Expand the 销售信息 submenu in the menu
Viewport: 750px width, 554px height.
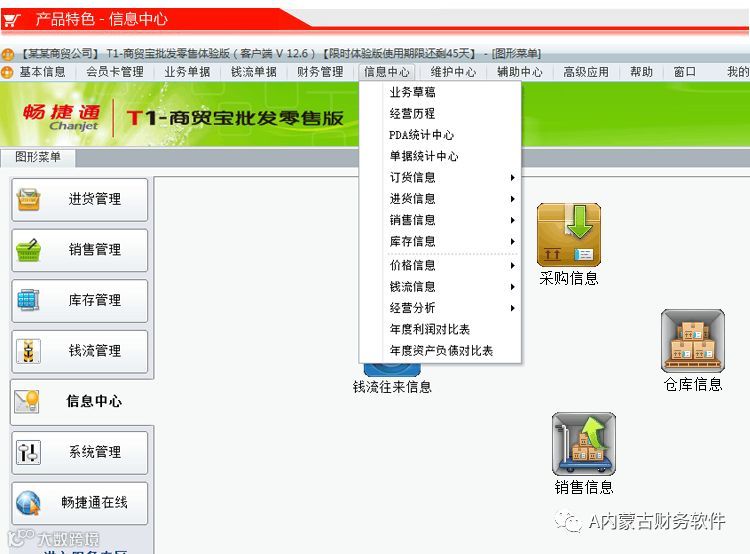(x=440, y=220)
